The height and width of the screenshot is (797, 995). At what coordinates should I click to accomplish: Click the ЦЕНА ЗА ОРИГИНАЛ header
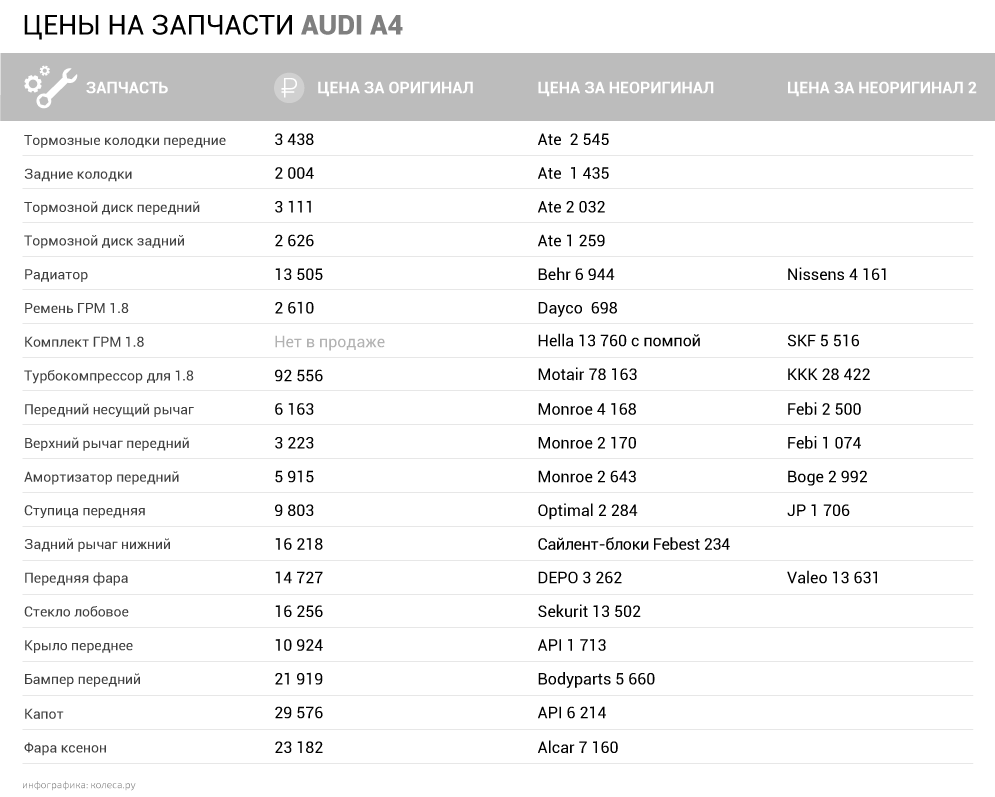tap(394, 88)
